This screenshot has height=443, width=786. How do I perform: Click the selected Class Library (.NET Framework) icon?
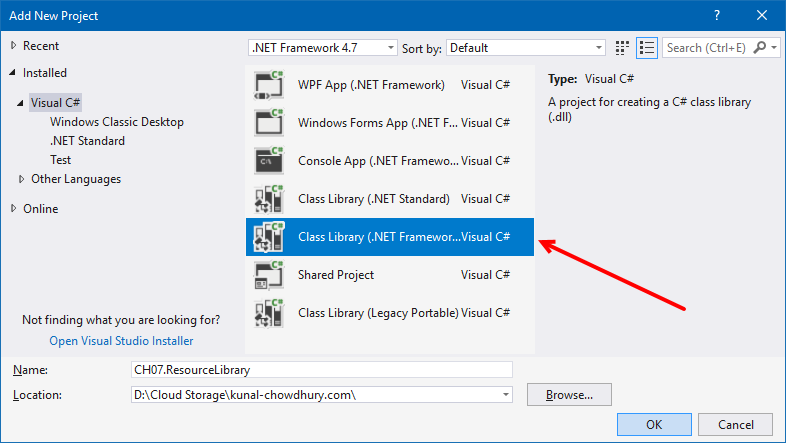(x=269, y=237)
